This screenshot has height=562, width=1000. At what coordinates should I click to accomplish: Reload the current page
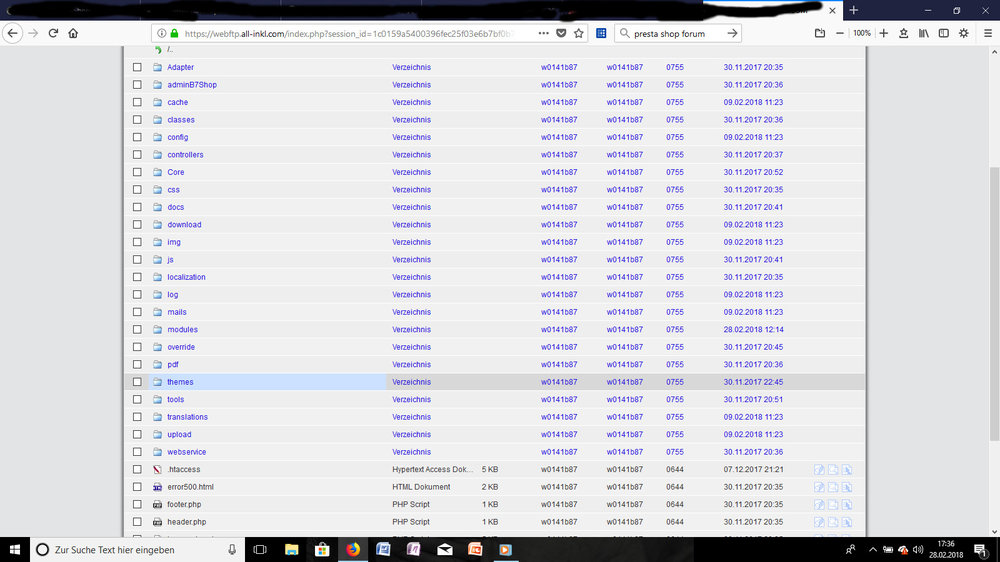(x=54, y=33)
